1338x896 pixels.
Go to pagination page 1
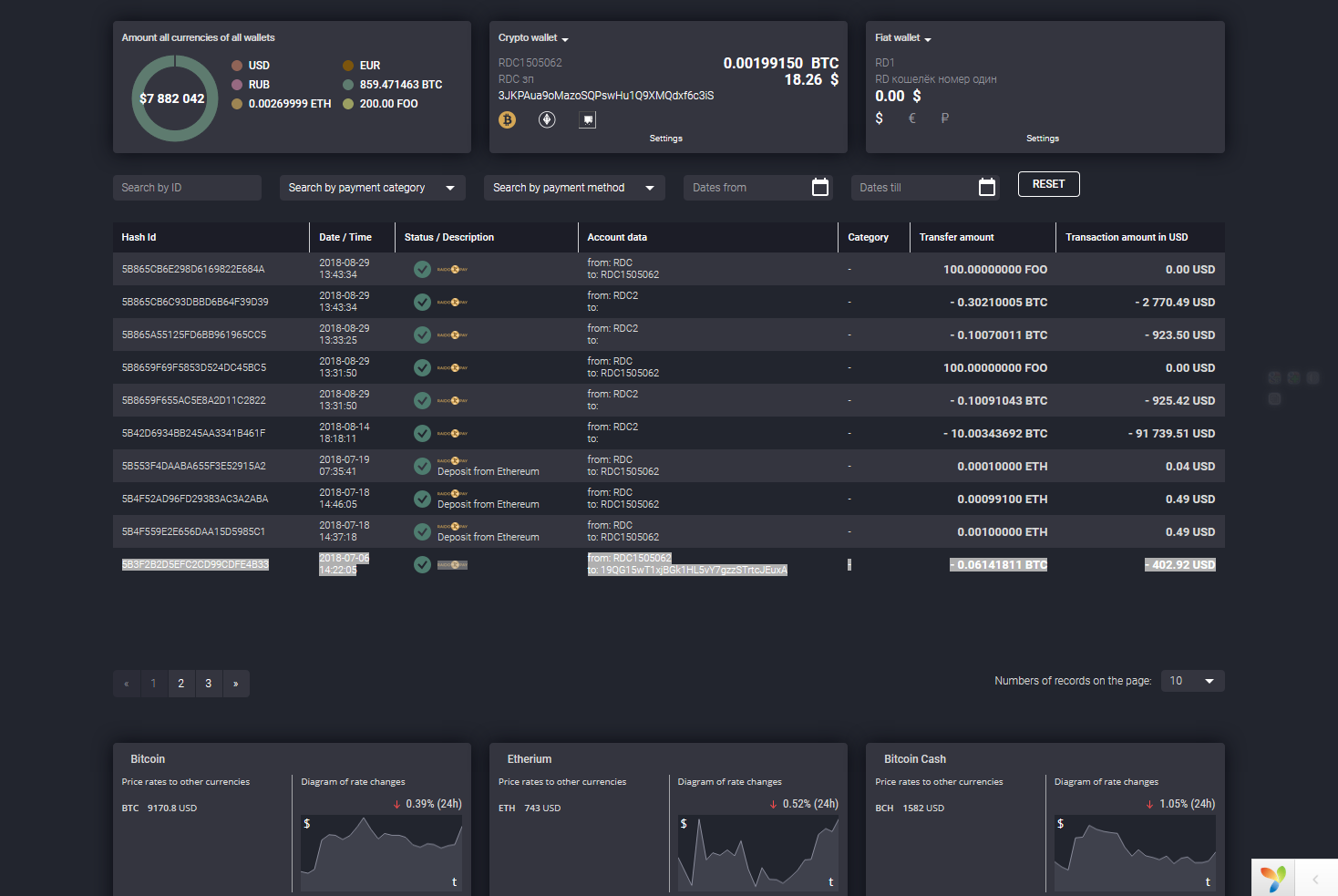click(x=154, y=684)
